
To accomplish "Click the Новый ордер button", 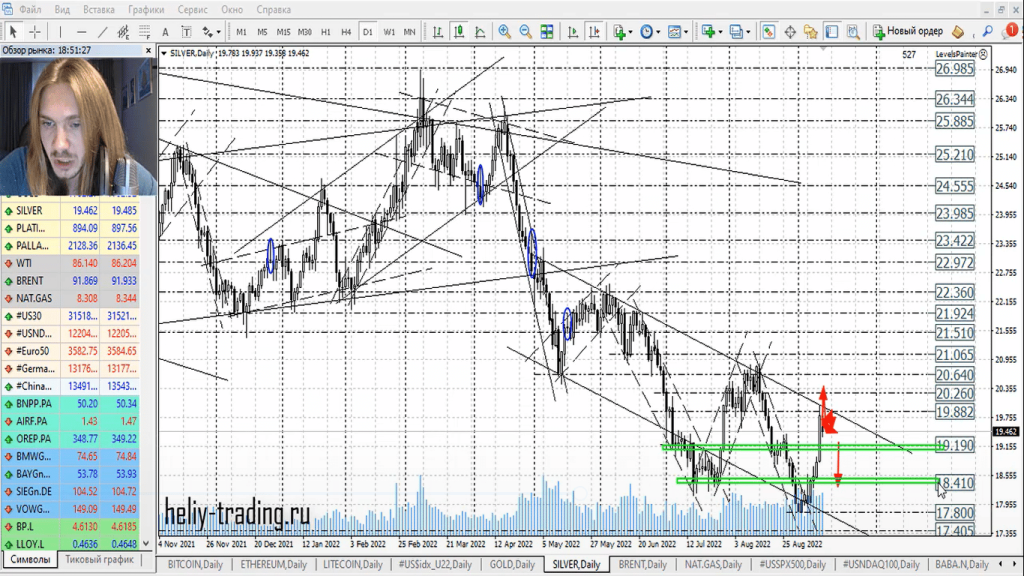I will click(x=907, y=31).
